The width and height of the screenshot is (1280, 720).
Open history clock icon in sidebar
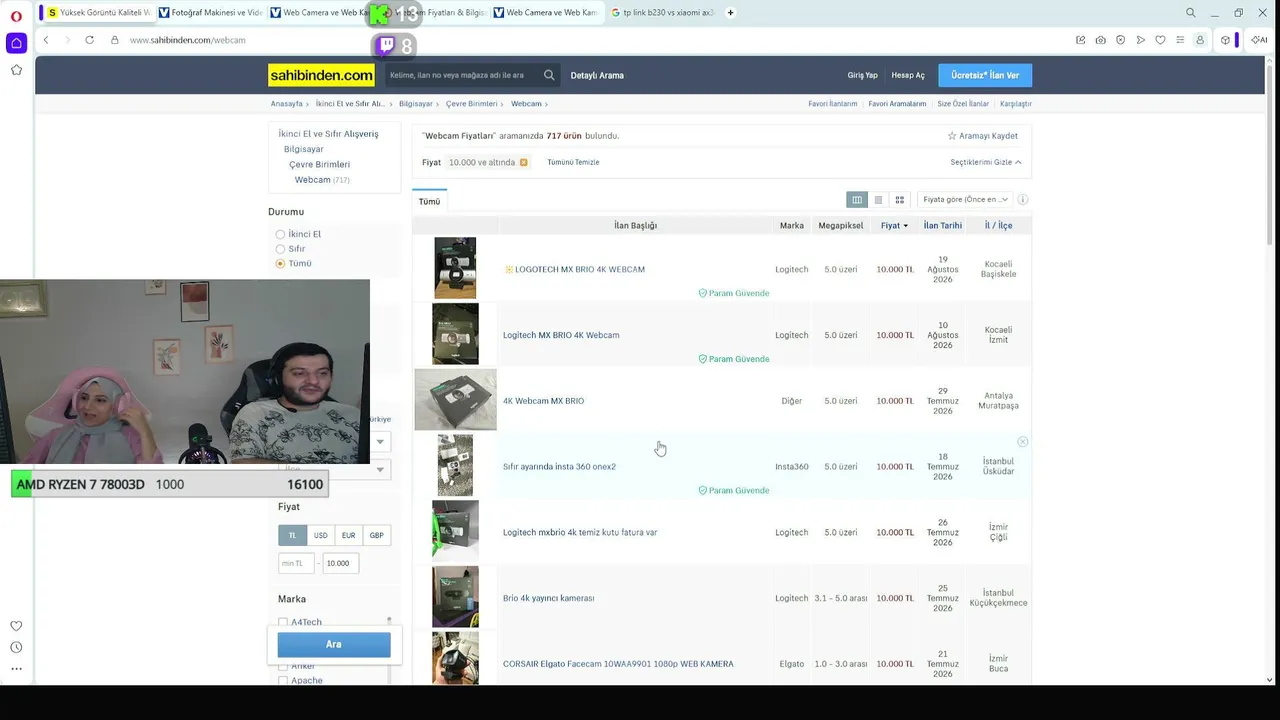[x=16, y=648]
